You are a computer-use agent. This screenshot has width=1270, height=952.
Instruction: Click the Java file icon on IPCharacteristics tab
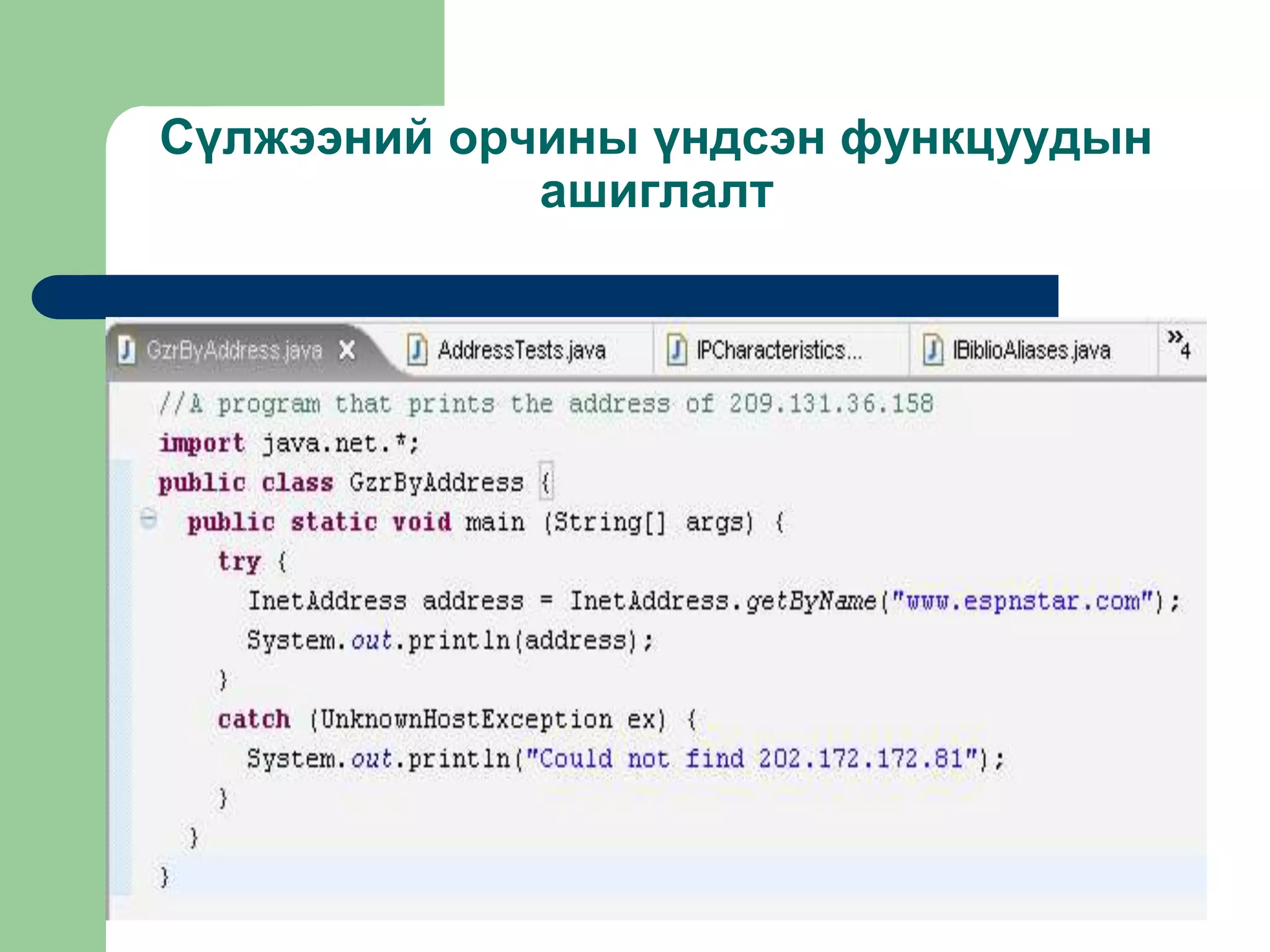coord(677,350)
